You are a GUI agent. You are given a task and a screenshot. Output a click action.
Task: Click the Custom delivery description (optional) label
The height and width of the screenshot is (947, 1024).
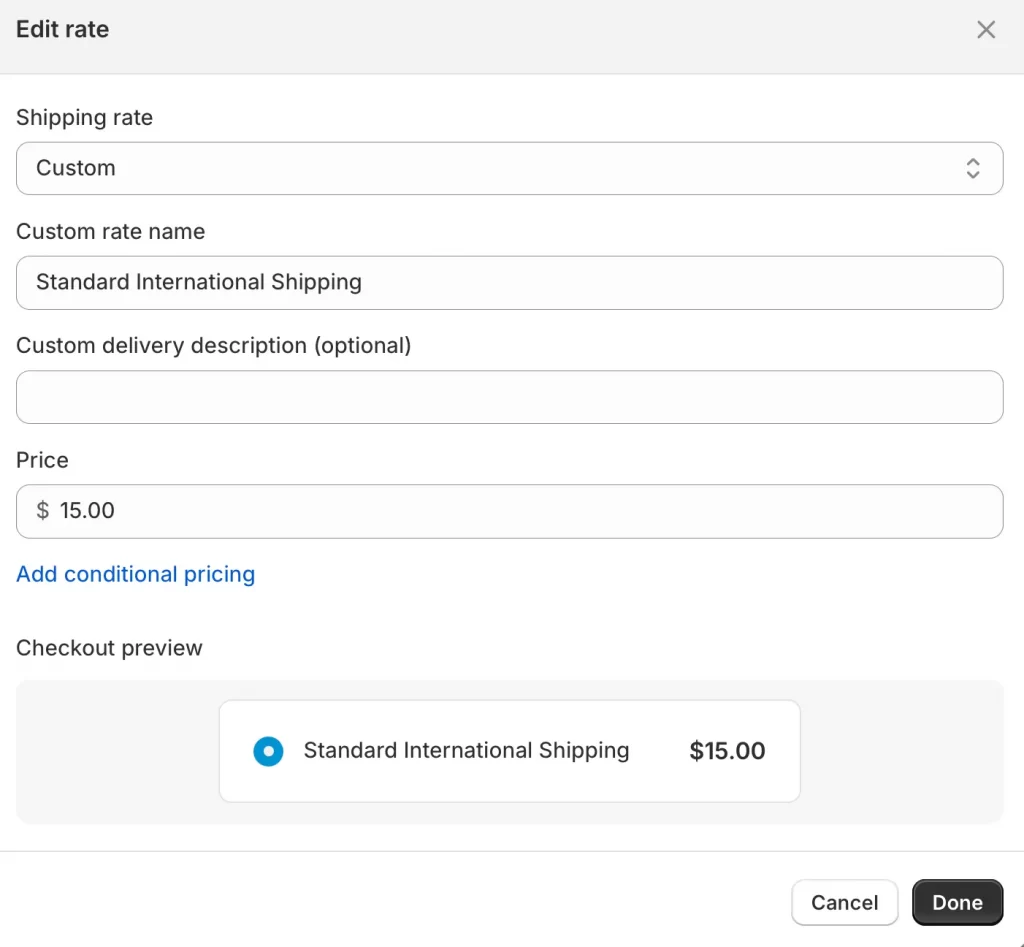(213, 346)
